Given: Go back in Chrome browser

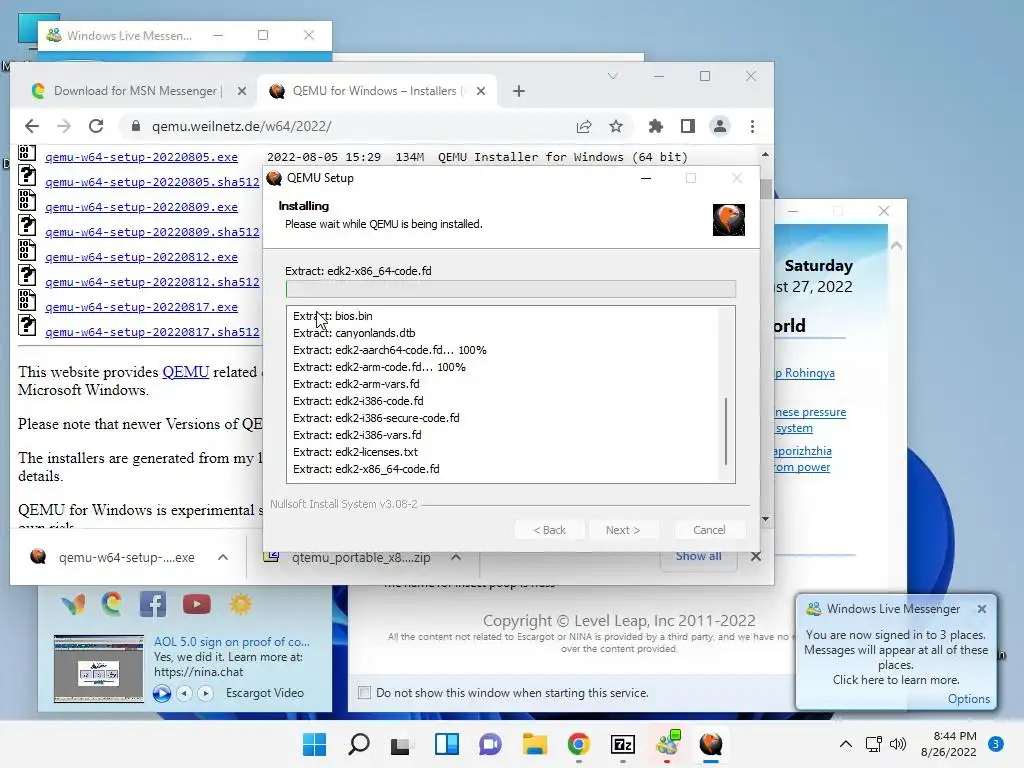Looking at the screenshot, I should pos(31,126).
